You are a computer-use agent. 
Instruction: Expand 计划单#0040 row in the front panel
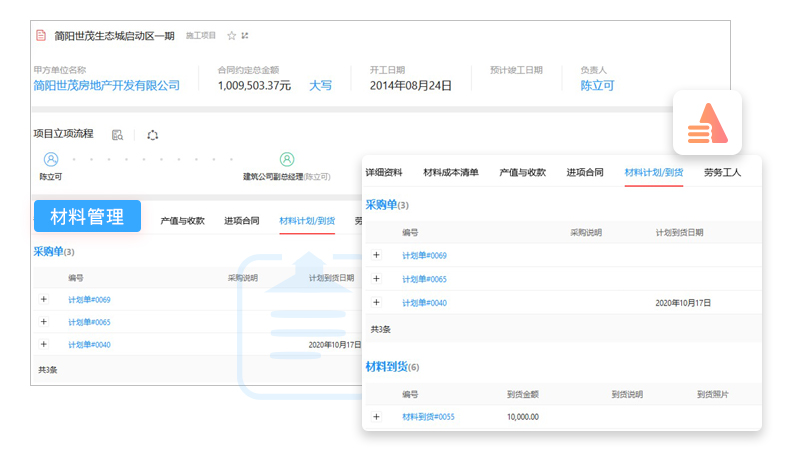(x=376, y=302)
